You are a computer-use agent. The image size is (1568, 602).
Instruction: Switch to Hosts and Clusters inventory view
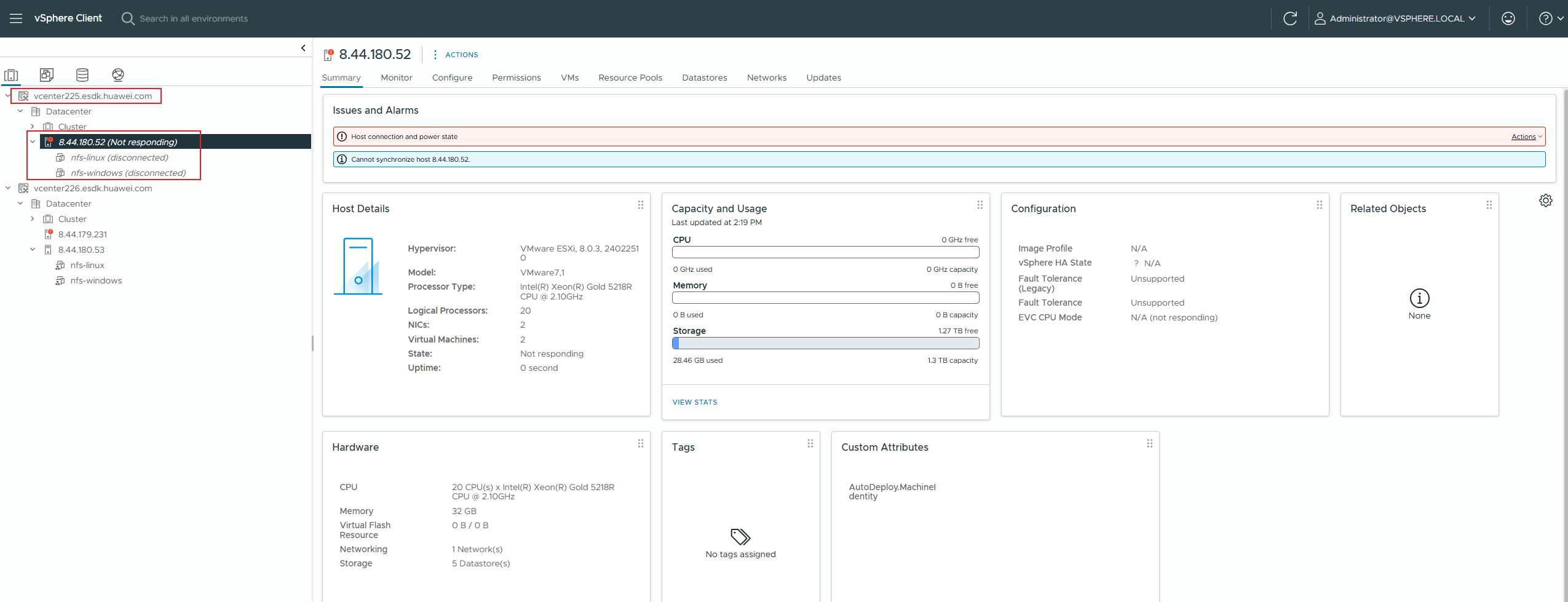11,75
